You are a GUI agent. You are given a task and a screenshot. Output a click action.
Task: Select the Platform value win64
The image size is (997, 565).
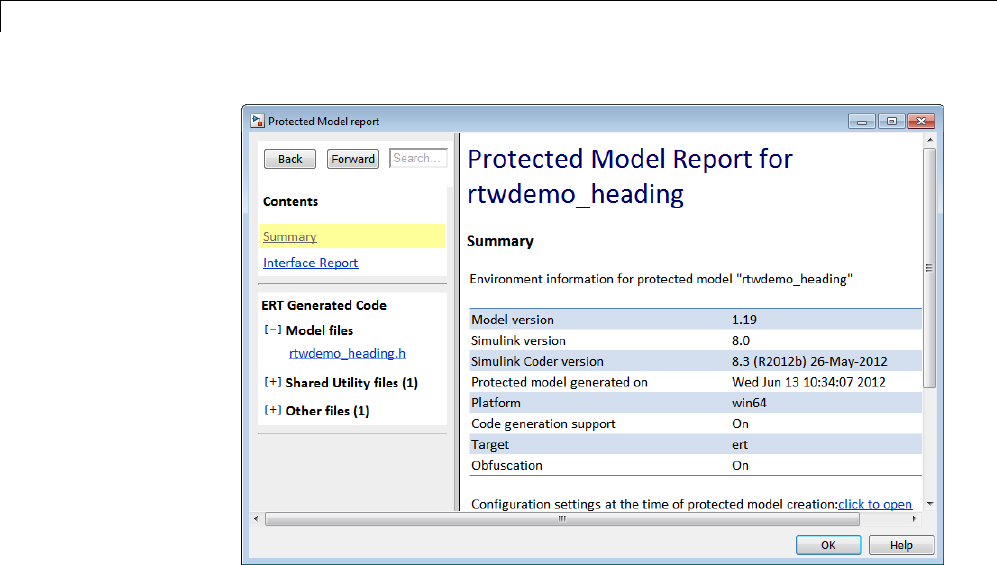point(749,403)
